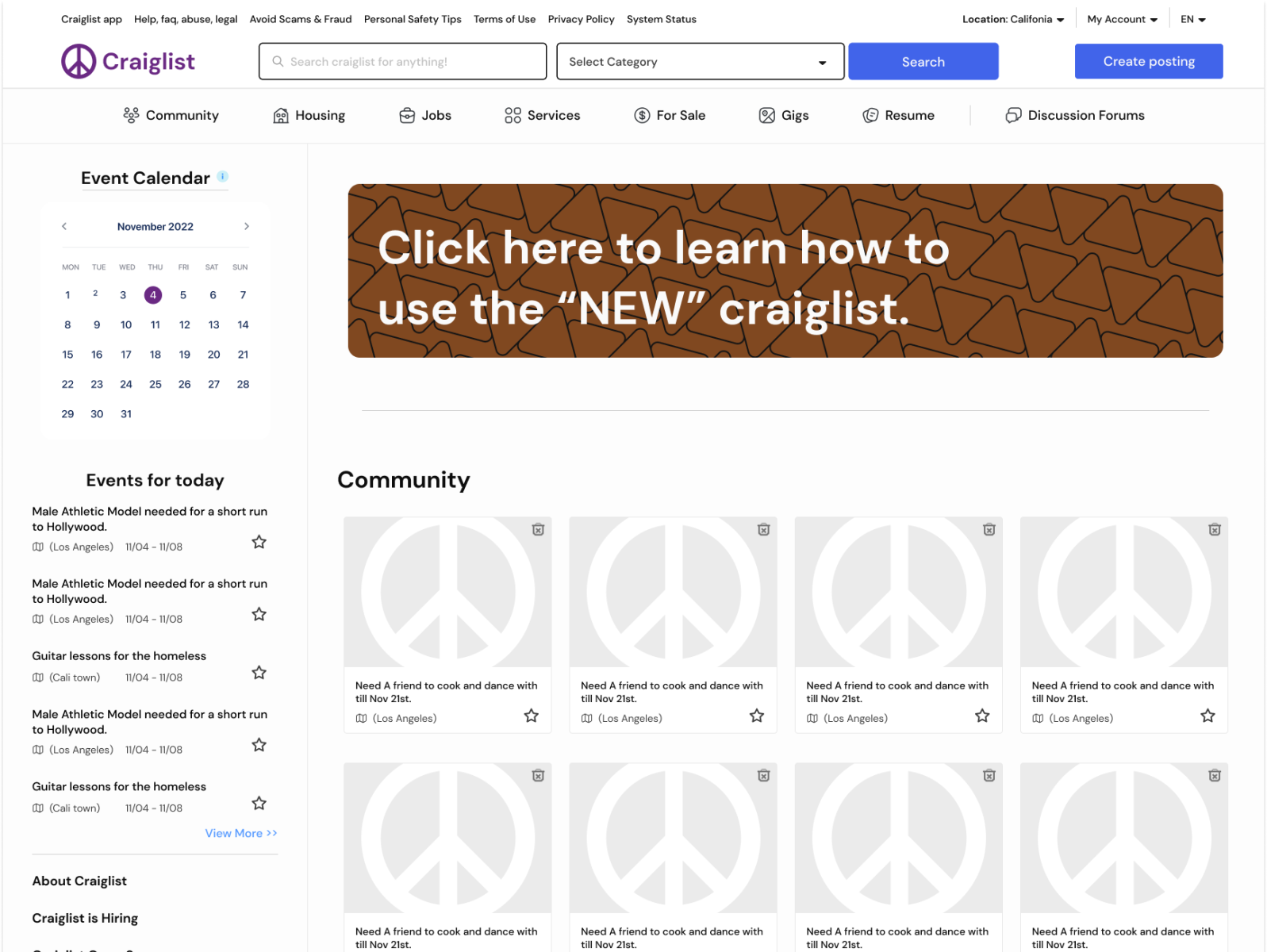Open the About Craiglist link
The image size is (1267, 952).
tap(79, 881)
